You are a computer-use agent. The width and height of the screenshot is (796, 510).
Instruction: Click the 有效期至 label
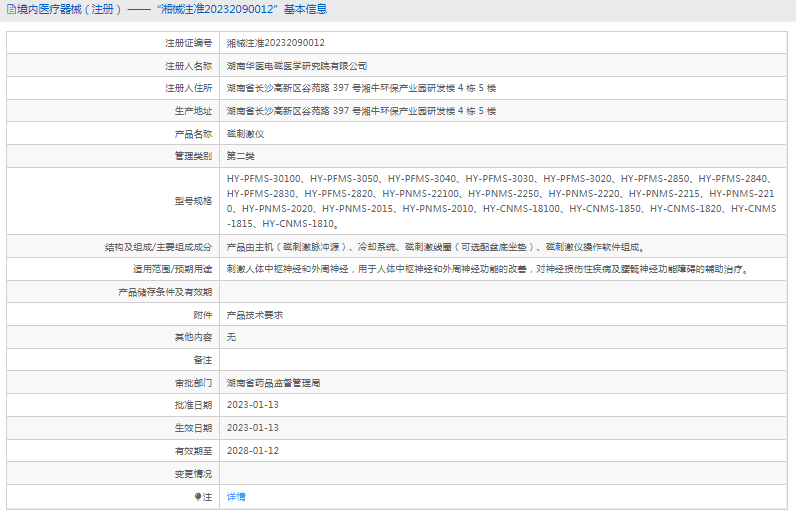tap(193, 451)
